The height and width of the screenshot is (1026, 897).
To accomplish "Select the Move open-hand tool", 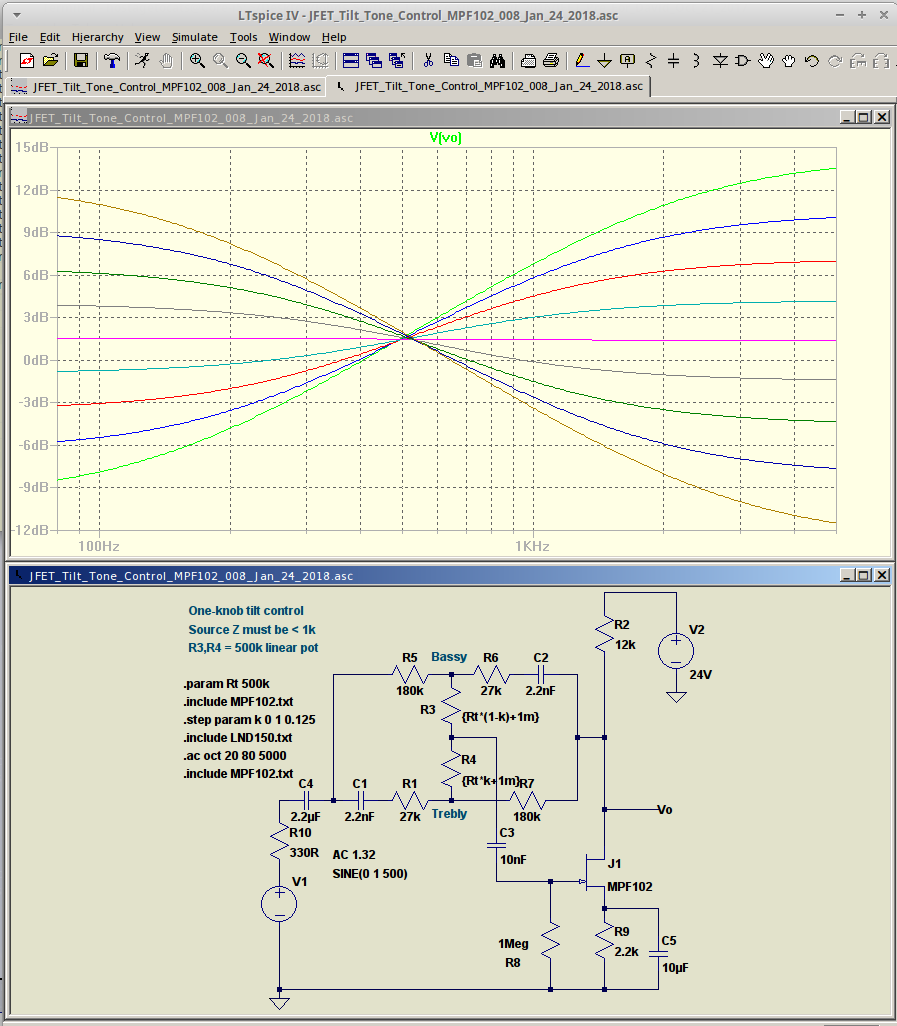I will pos(765,61).
